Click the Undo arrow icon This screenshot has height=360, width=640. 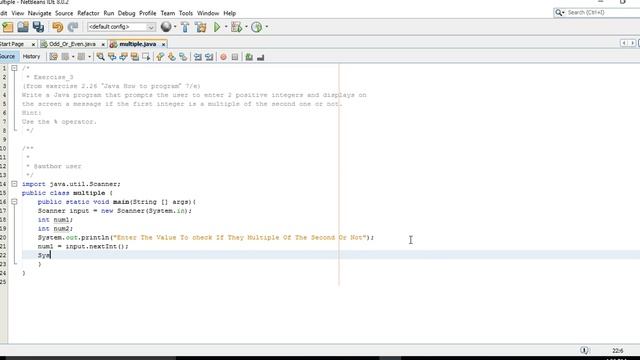tap(58, 27)
